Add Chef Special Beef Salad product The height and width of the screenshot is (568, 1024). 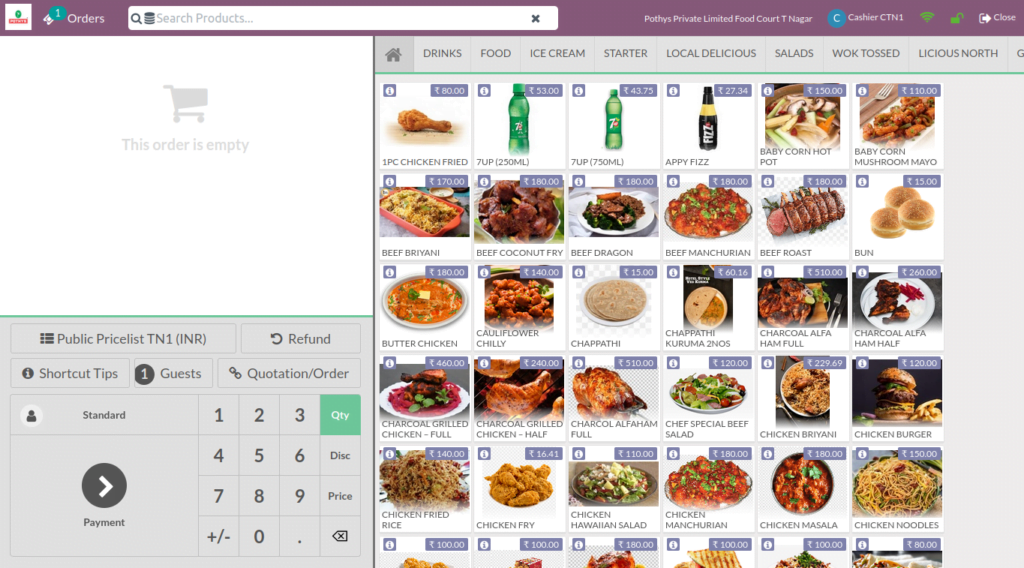point(708,398)
